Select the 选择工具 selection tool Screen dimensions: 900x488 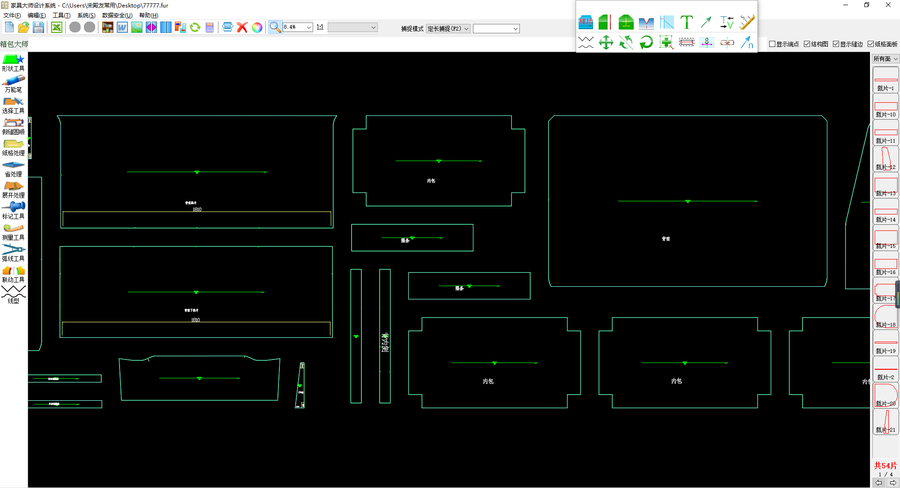pos(13,106)
